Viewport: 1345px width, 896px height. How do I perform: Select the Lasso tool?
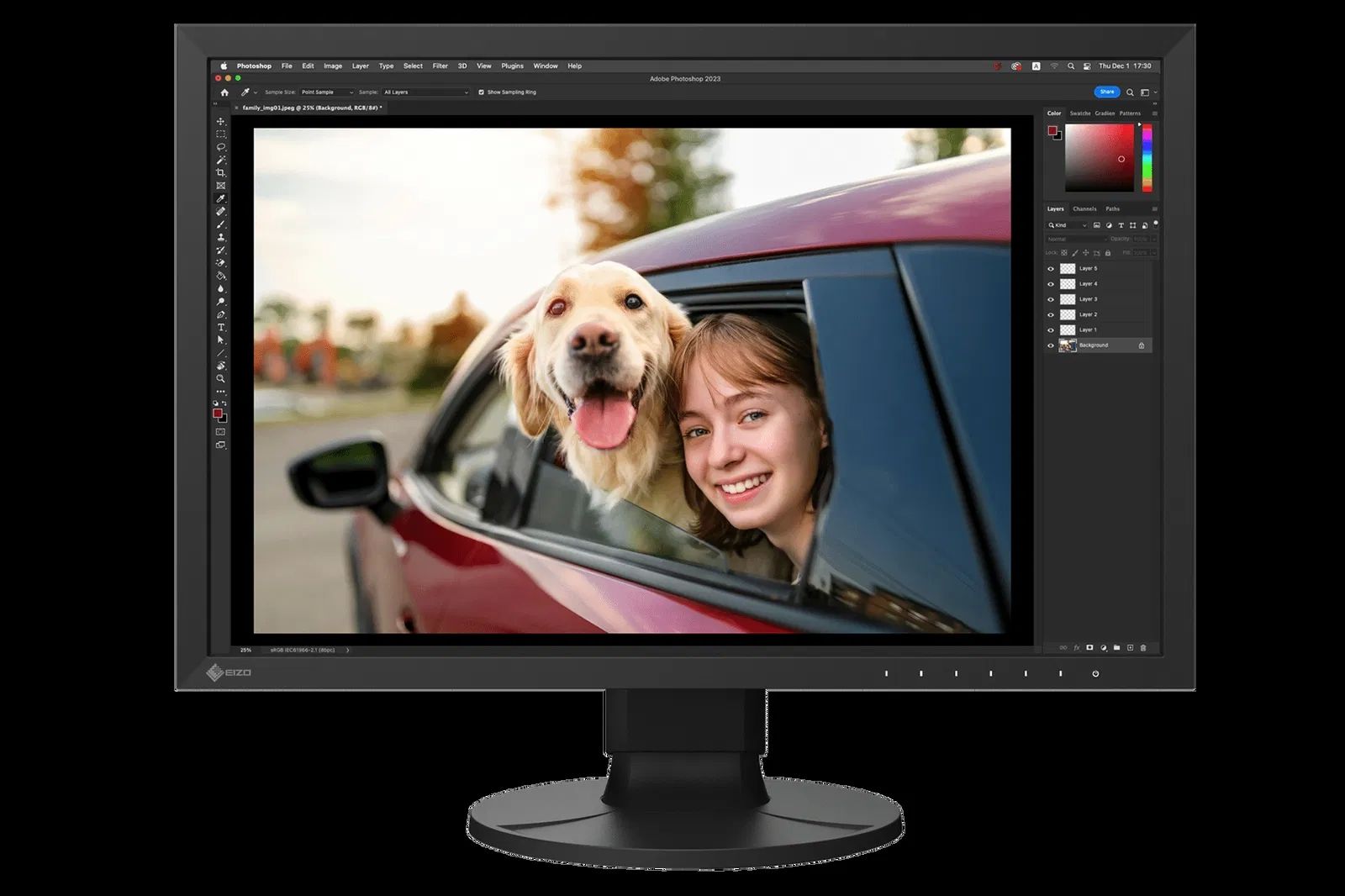coord(220,148)
